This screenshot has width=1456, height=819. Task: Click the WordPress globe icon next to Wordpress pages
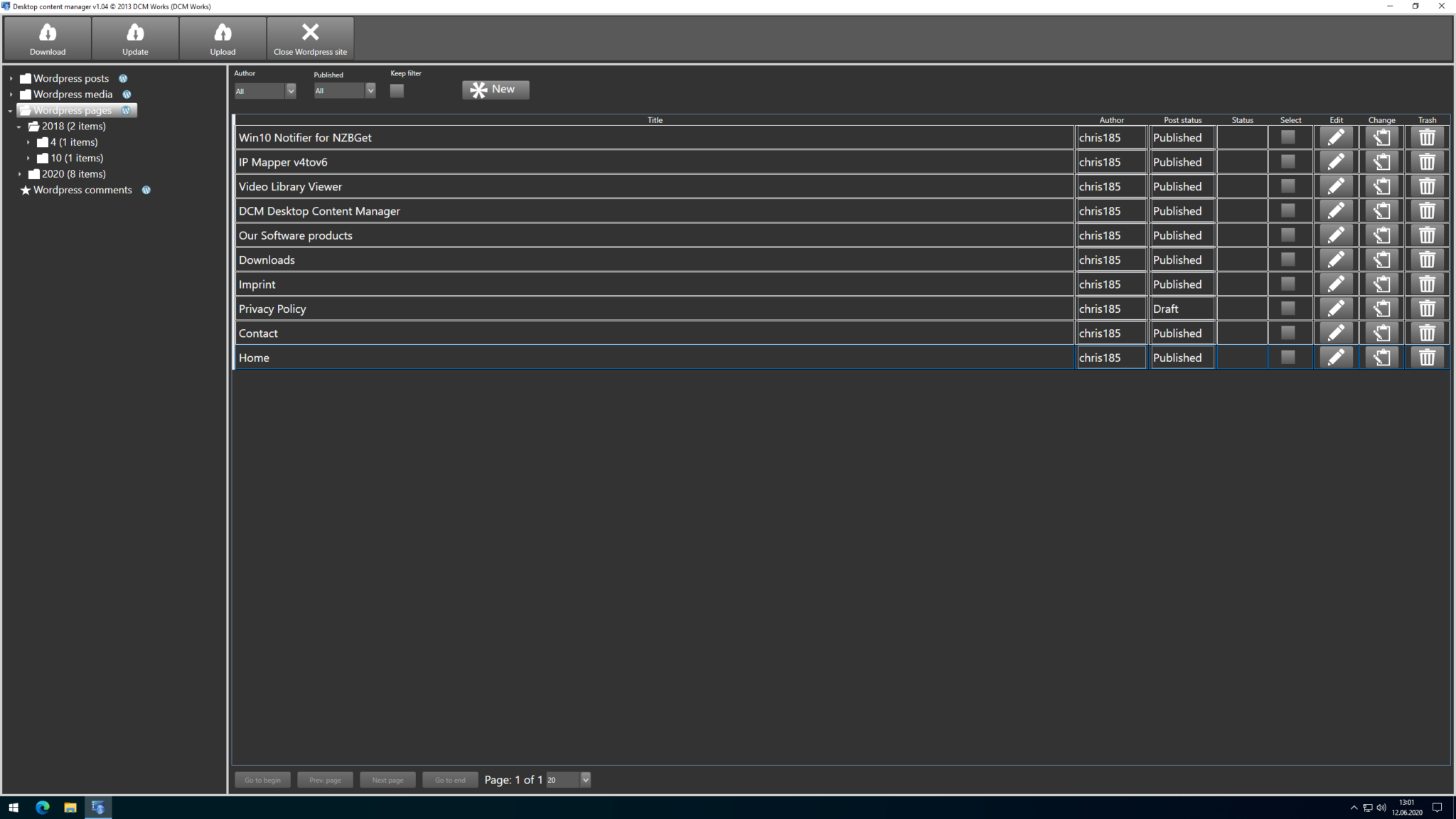[x=126, y=110]
